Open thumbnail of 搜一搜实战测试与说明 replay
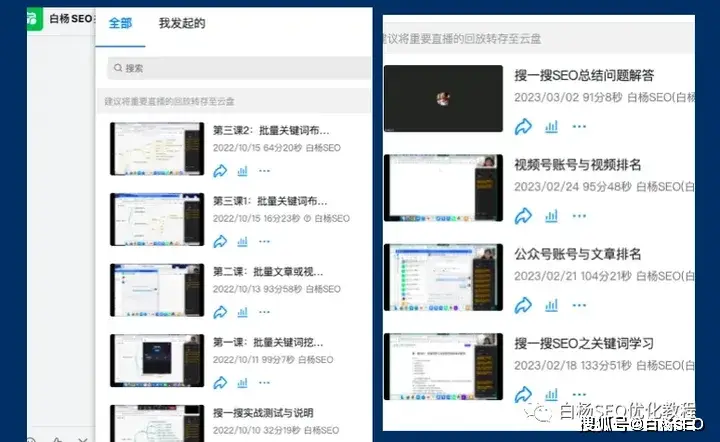This screenshot has width=720, height=442. 157,423
